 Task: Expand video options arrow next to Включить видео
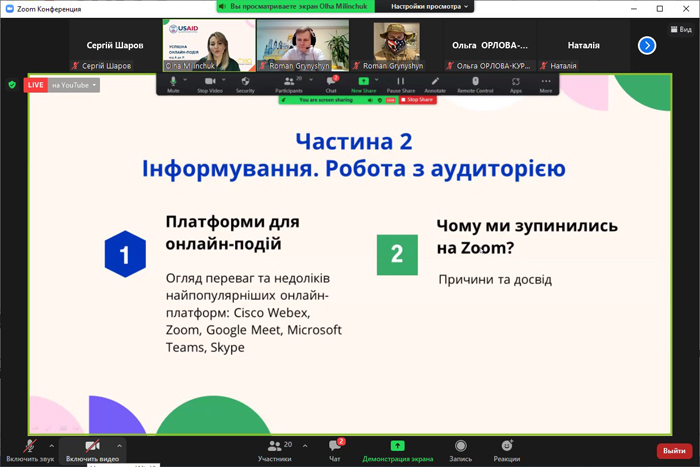119,446
